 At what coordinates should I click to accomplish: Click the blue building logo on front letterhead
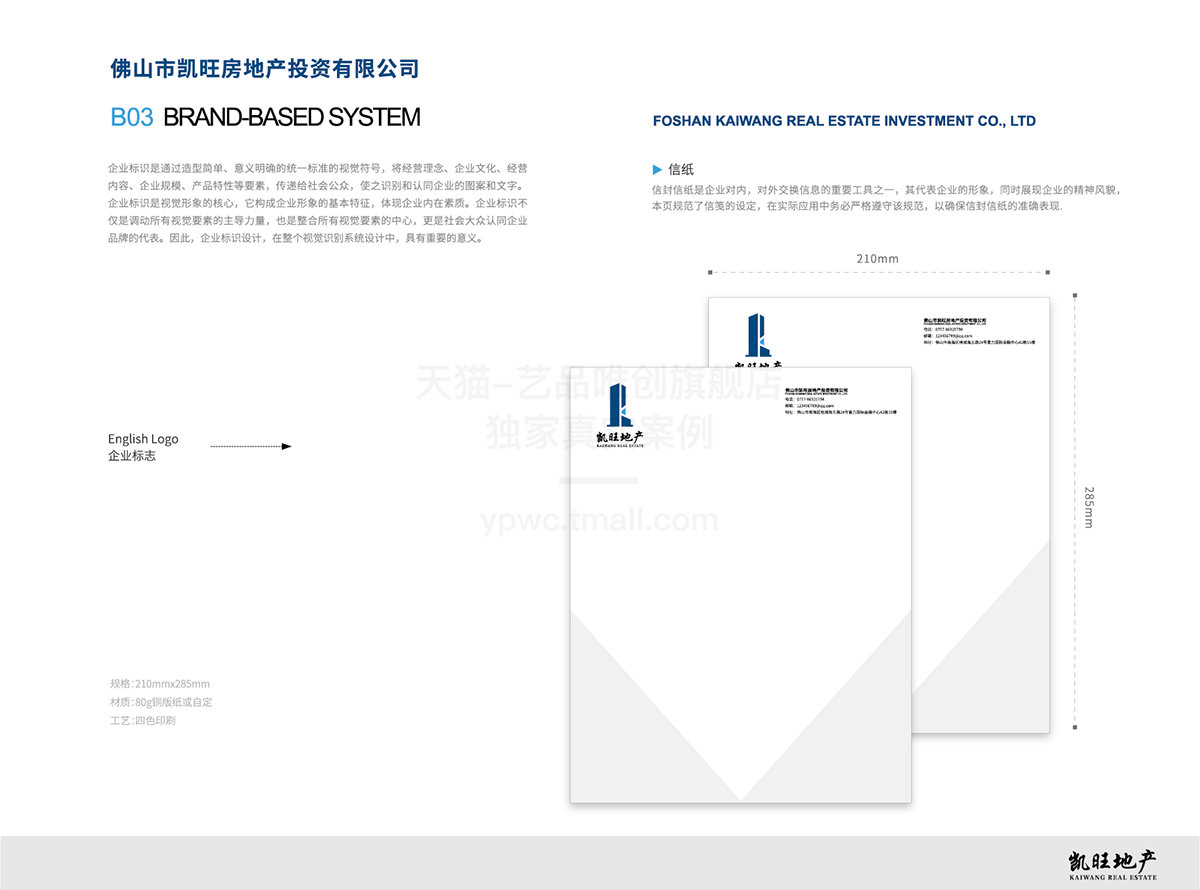tap(619, 405)
